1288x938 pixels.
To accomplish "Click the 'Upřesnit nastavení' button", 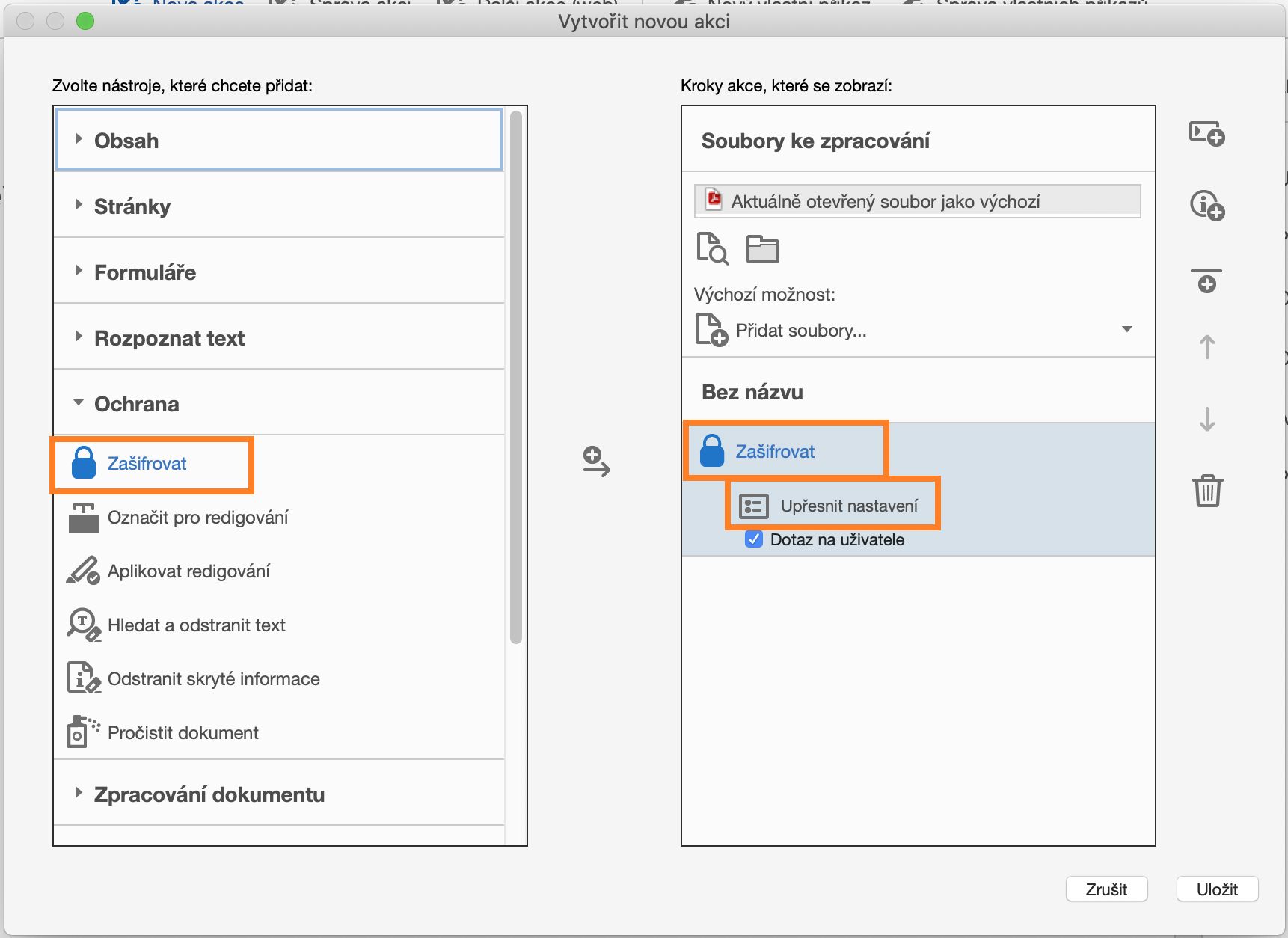I will pos(832,506).
